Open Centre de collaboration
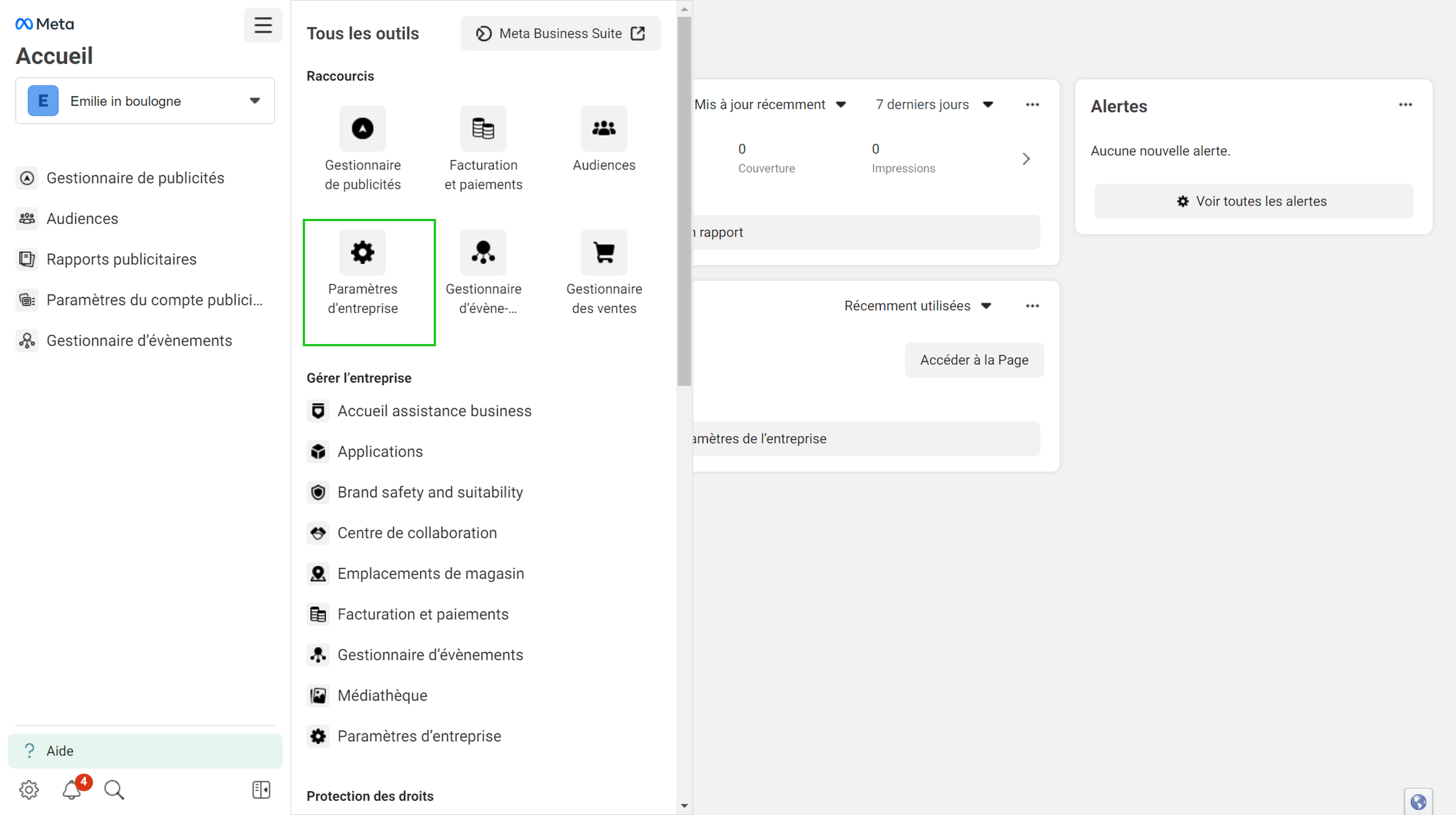 pyautogui.click(x=402, y=533)
